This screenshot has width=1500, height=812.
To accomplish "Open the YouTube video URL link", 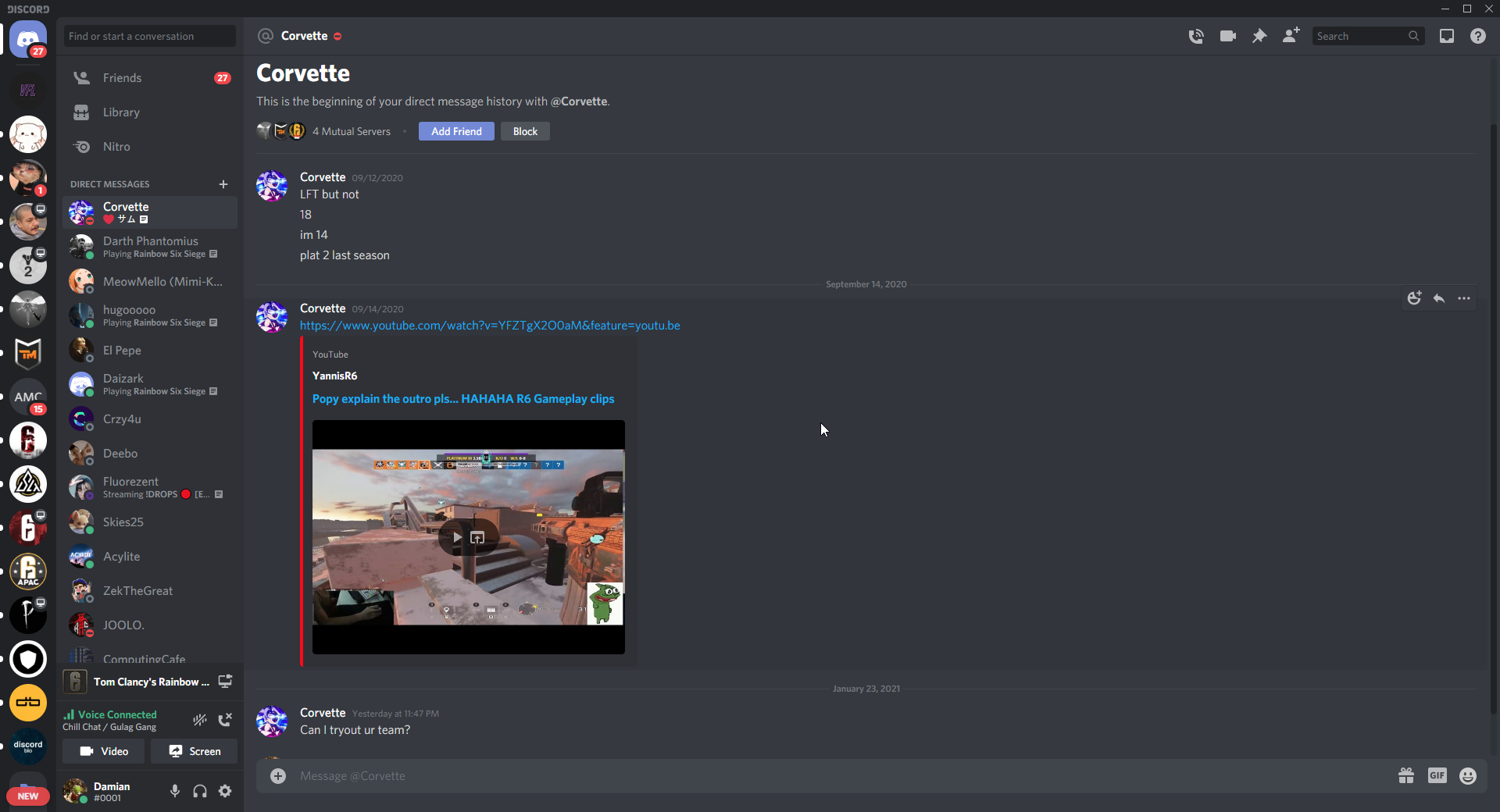I will click(x=490, y=326).
